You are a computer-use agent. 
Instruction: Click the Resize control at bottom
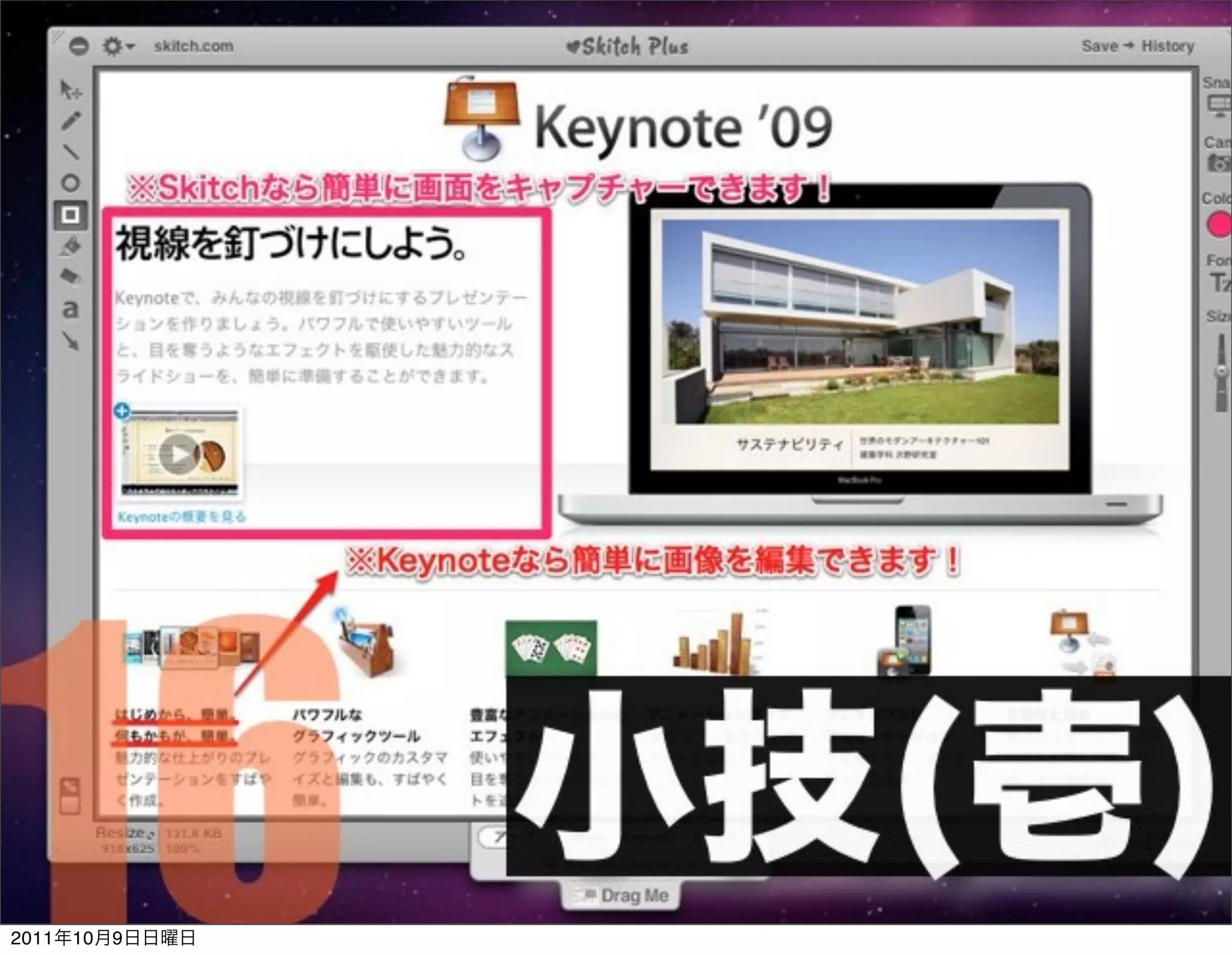pos(125,833)
